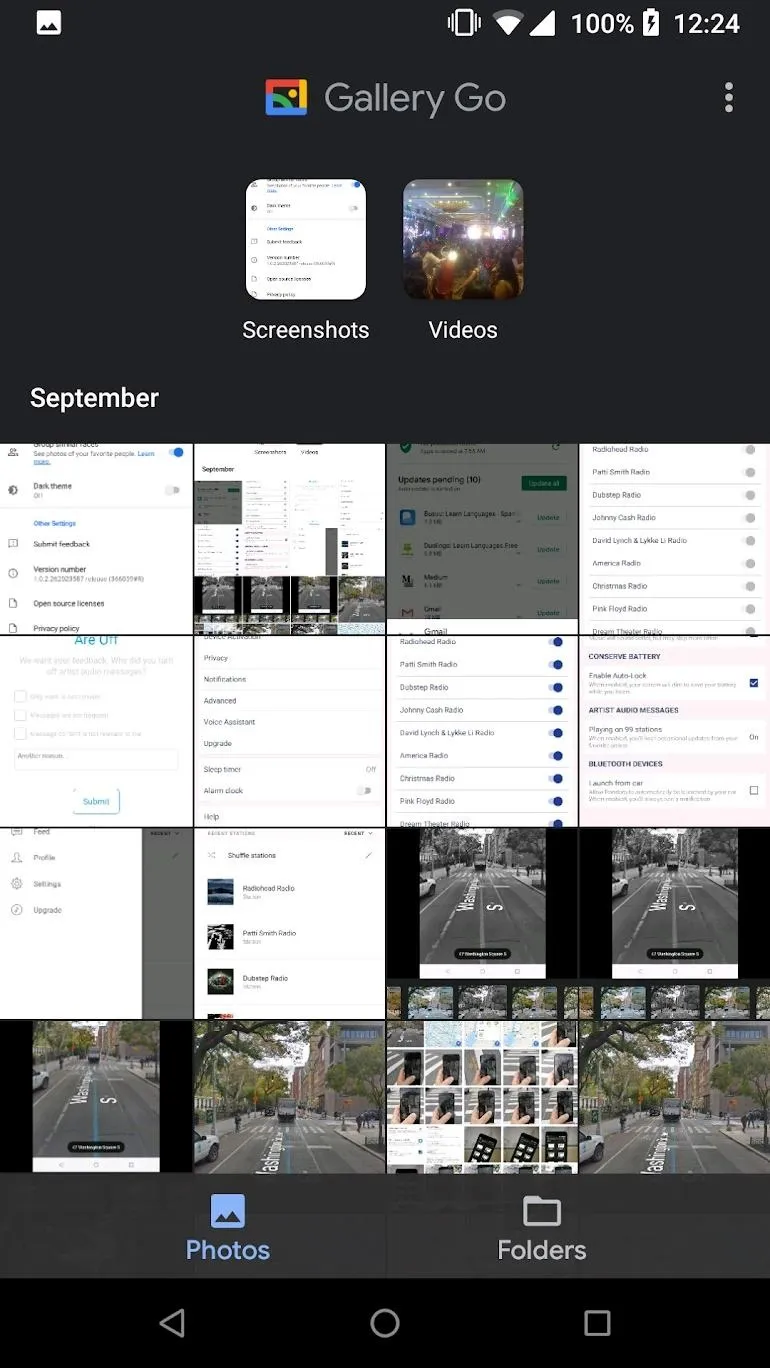
Task: Tap the Wi-Fi icon in status bar
Action: [509, 23]
